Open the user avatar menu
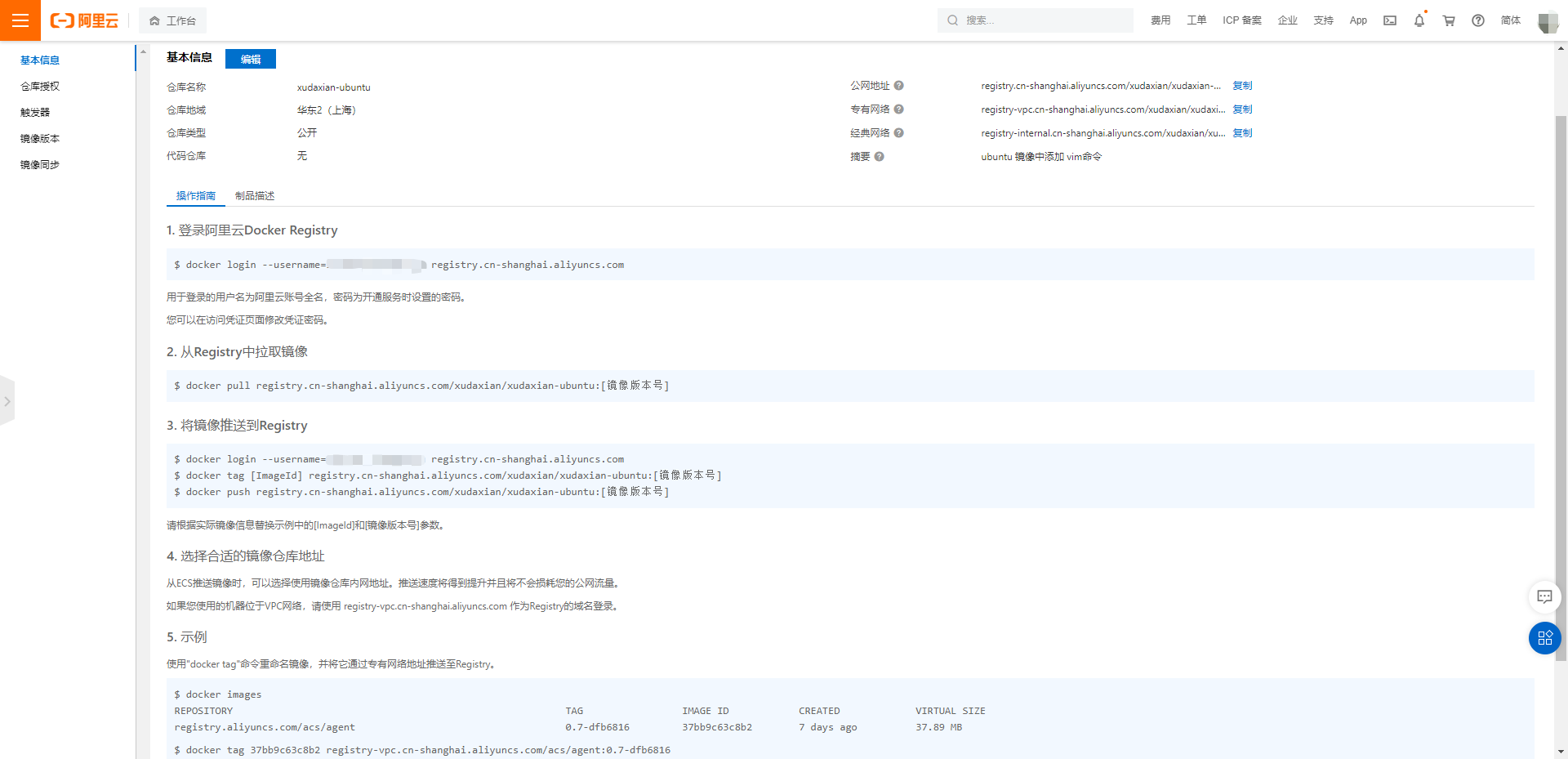This screenshot has width=1568, height=759. pos(1548,22)
